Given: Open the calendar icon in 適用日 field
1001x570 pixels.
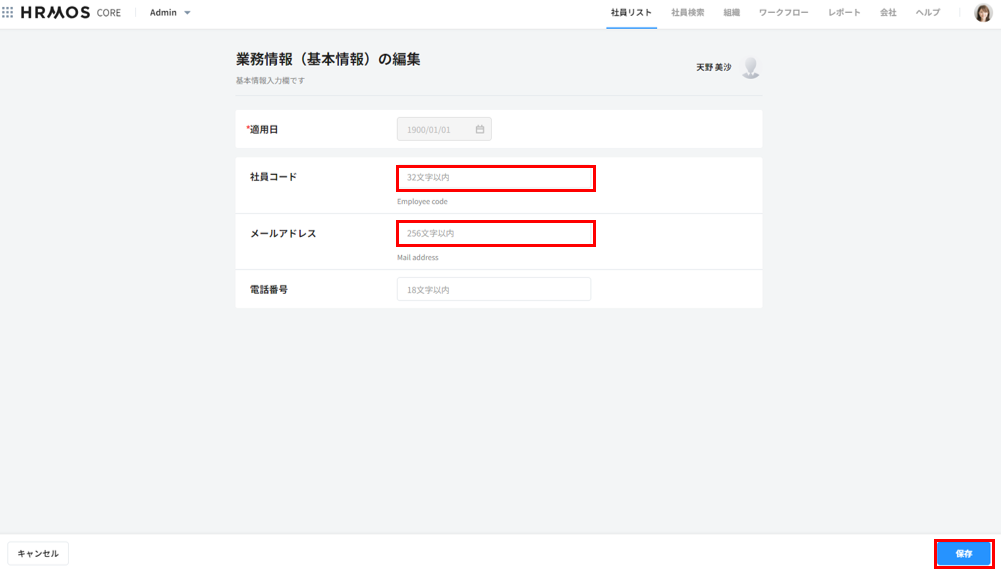Looking at the screenshot, I should 480,129.
